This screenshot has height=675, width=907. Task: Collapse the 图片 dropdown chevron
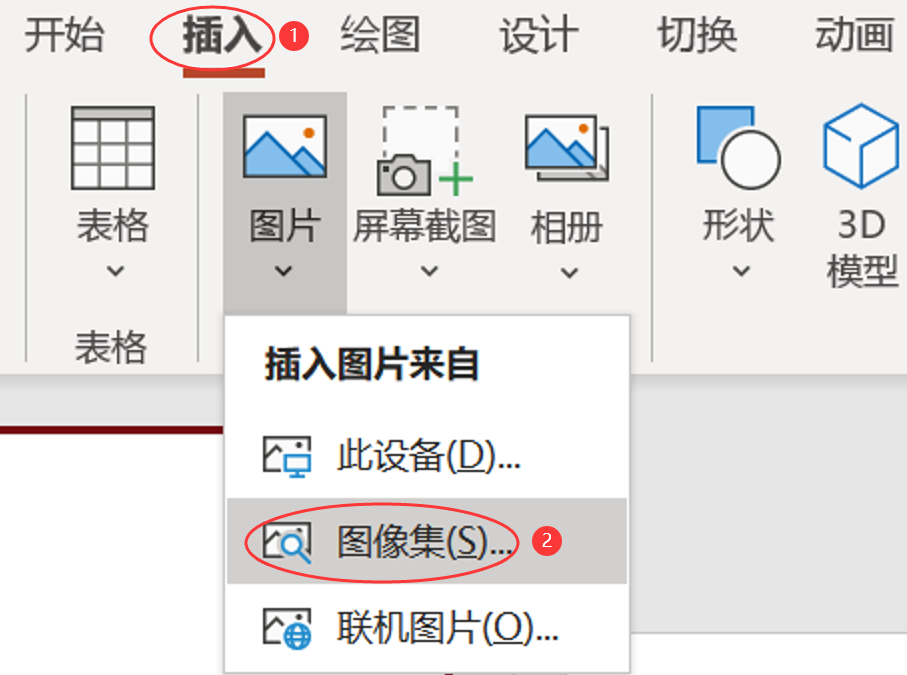(283, 270)
